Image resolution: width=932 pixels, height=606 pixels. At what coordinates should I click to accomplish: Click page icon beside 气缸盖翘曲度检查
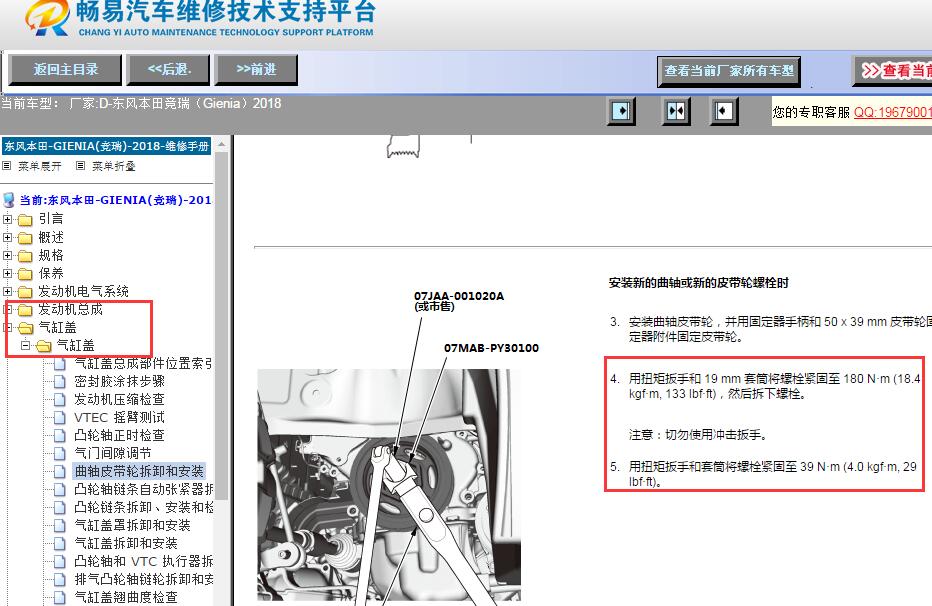[x=59, y=597]
